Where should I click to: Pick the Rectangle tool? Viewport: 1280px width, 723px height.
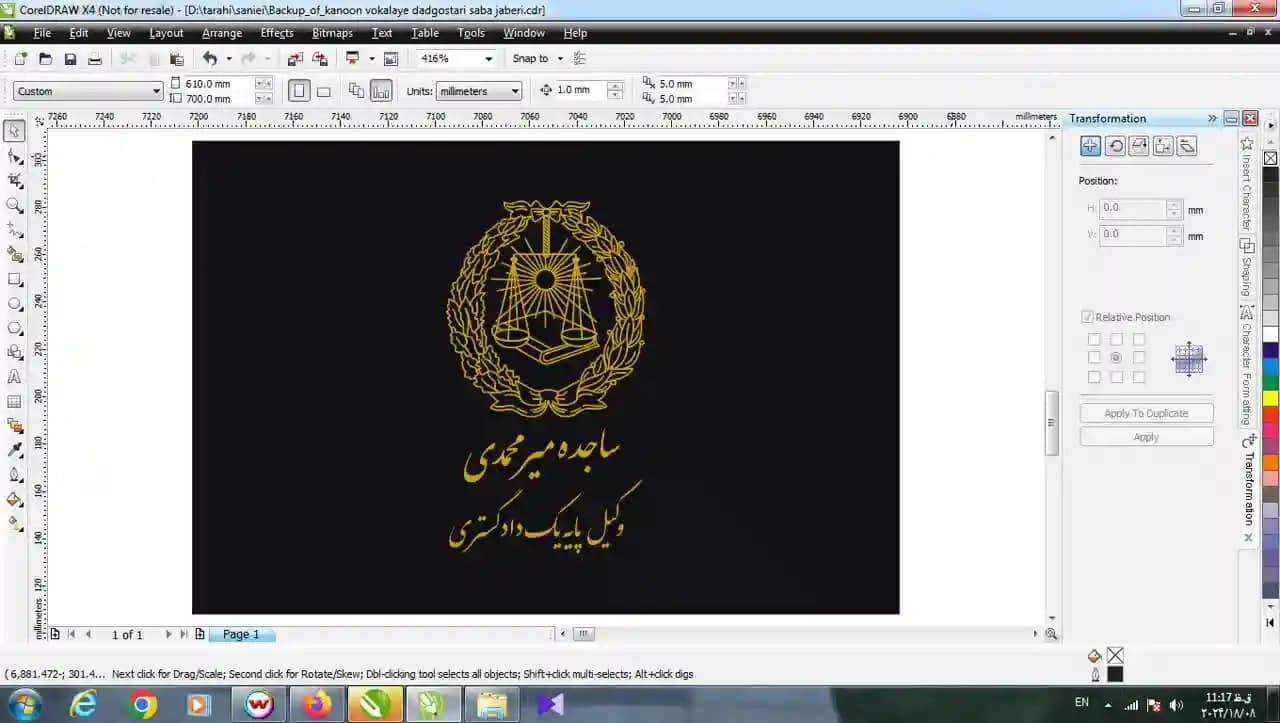[x=14, y=279]
